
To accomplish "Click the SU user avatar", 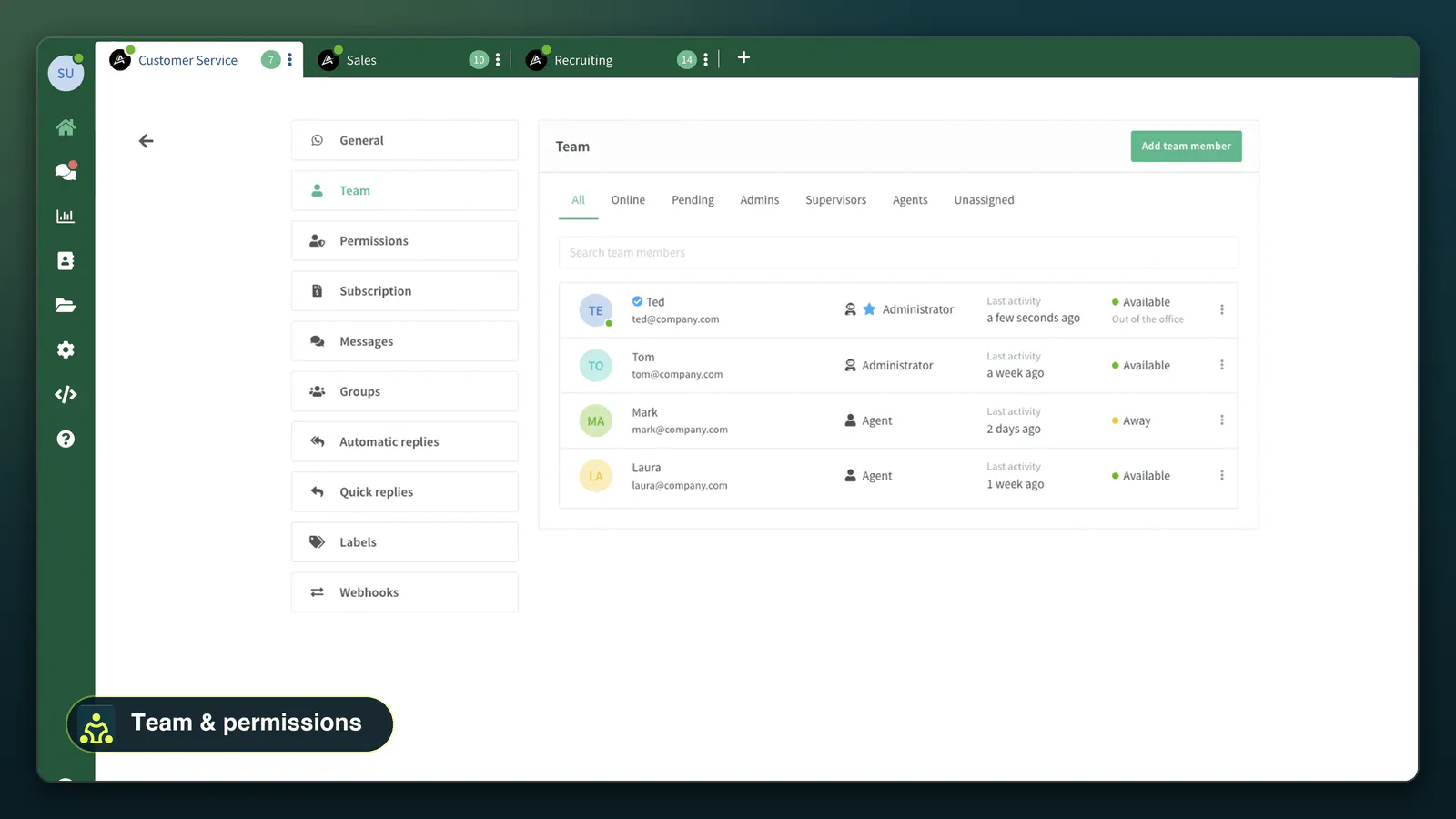I will [66, 73].
